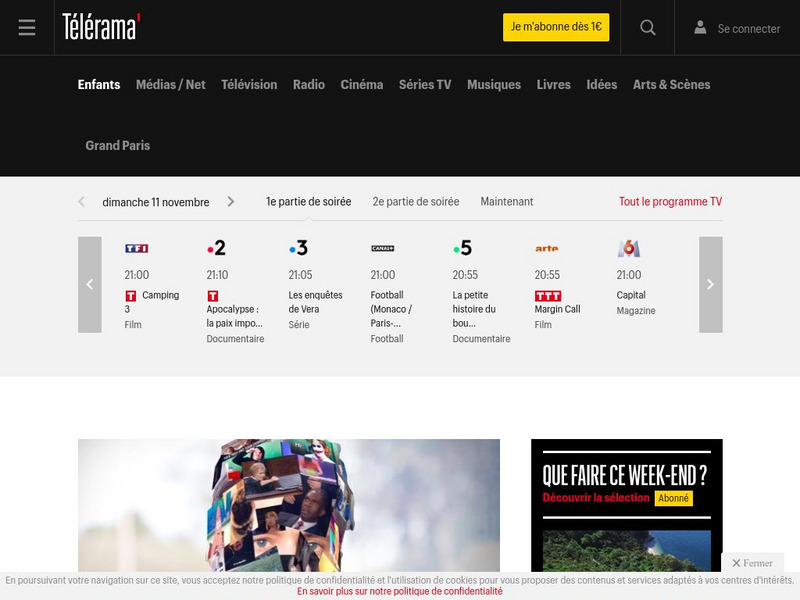Open the Cinéma menu section

click(x=363, y=85)
